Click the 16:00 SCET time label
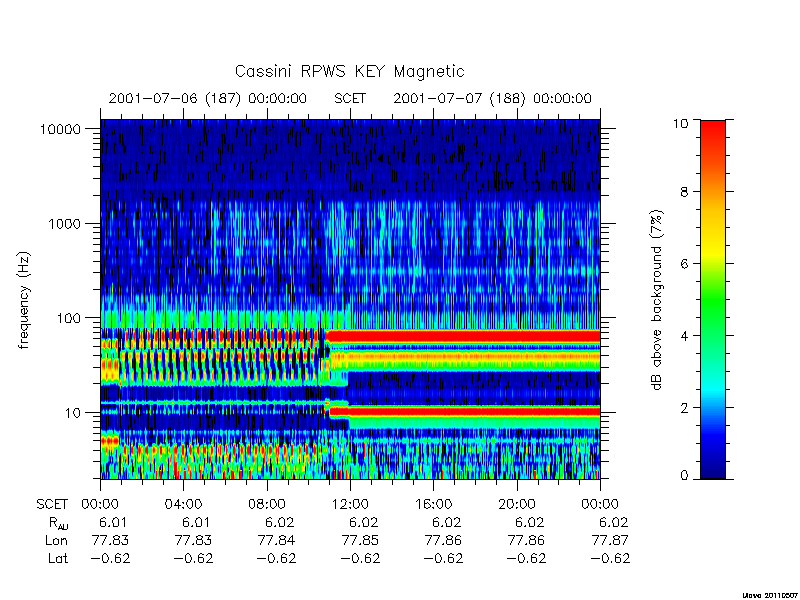Viewport: 800px width, 600px height. coord(433,505)
